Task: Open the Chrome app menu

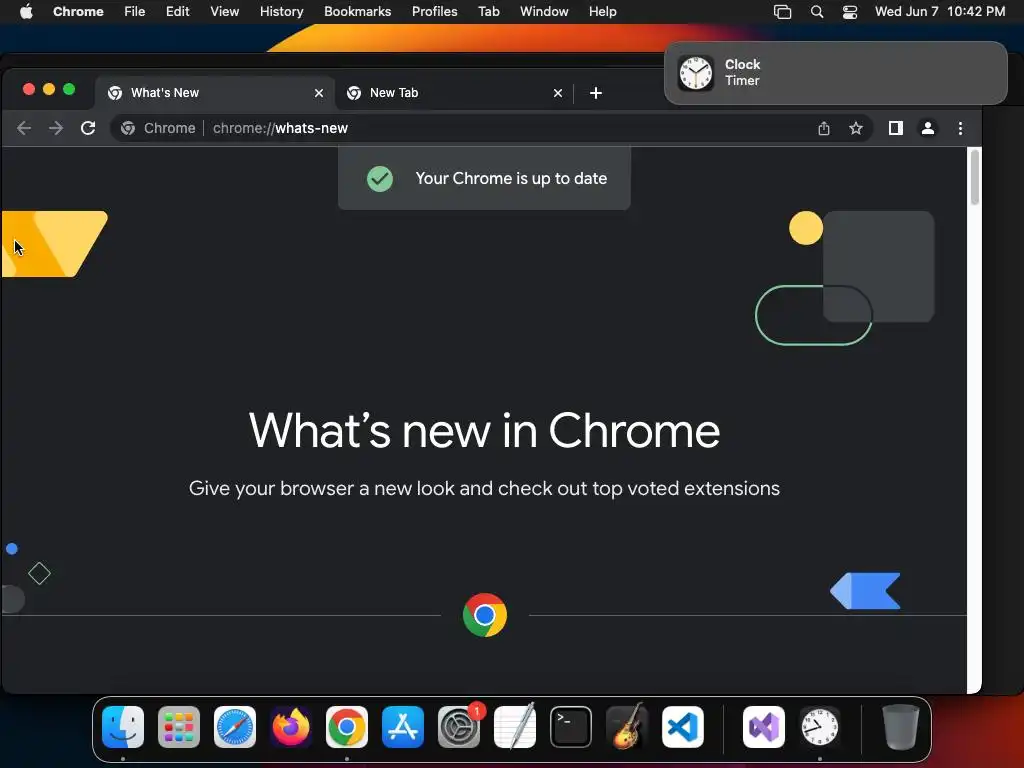Action: [x=78, y=11]
